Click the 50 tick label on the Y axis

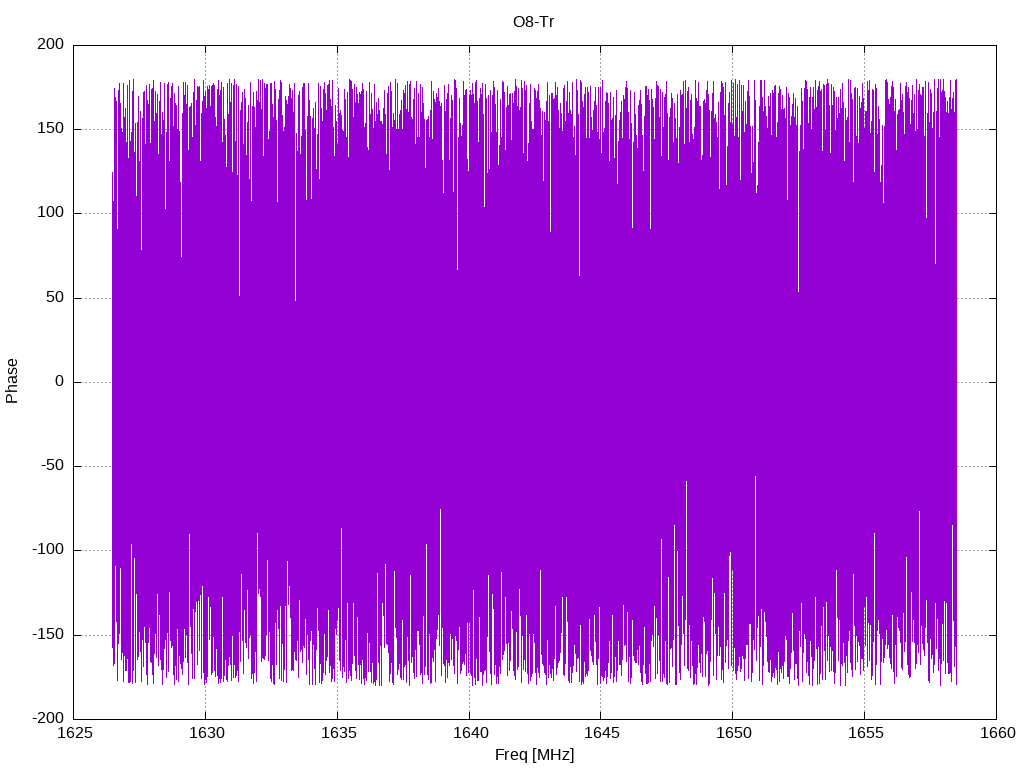(56, 297)
